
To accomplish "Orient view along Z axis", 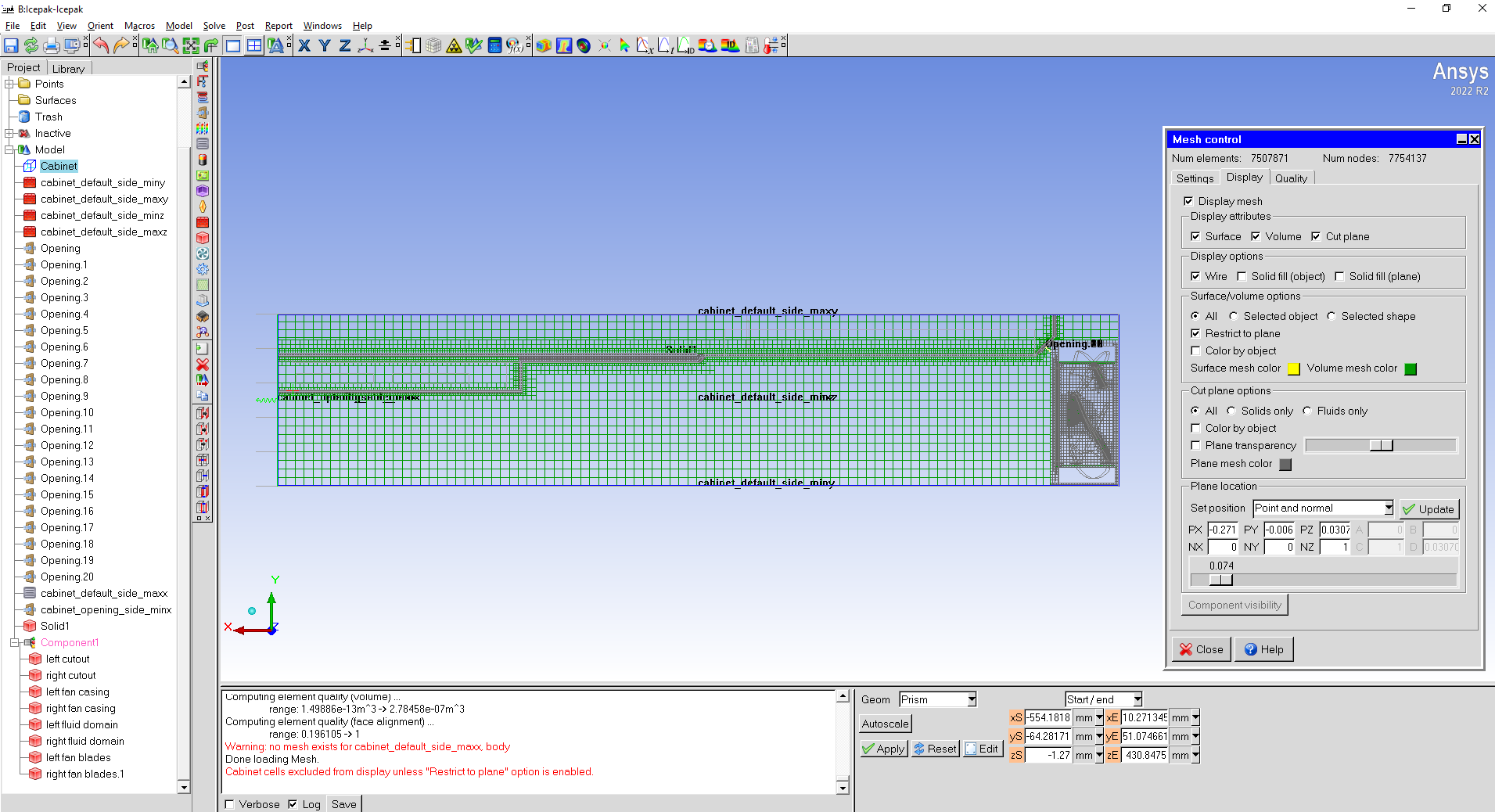I will (345, 46).
